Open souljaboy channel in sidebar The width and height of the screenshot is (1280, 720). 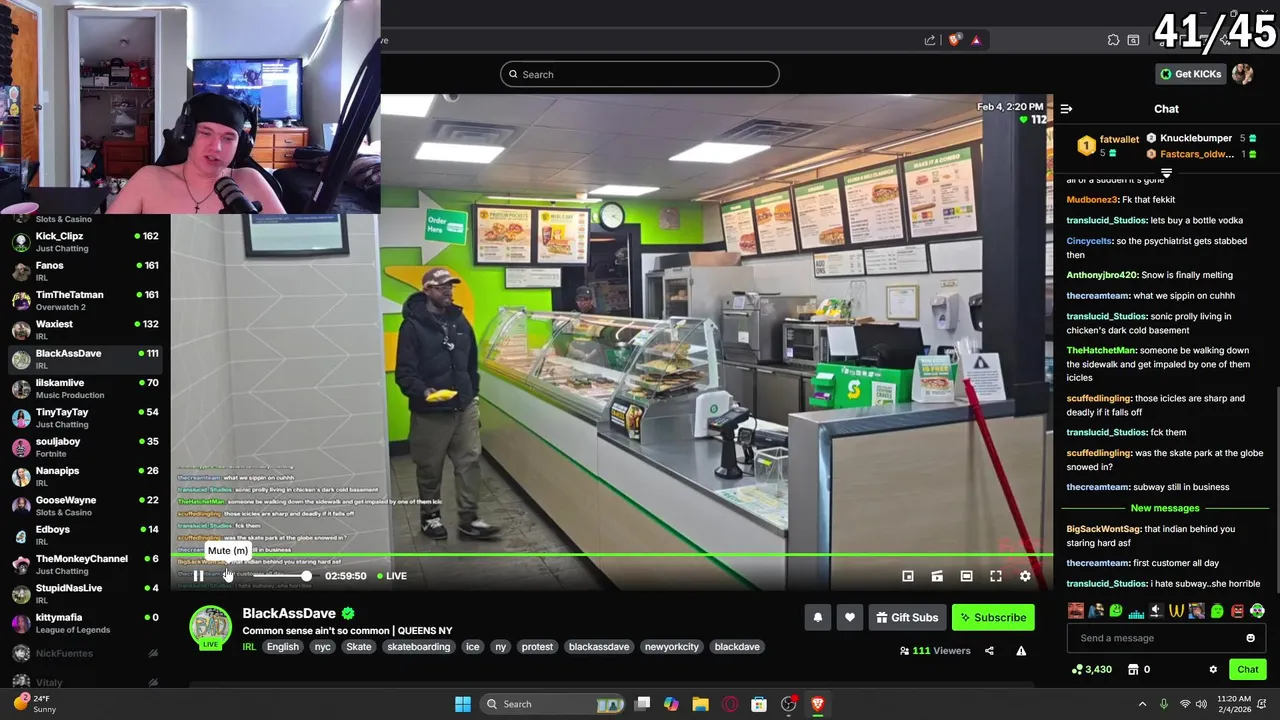85,447
